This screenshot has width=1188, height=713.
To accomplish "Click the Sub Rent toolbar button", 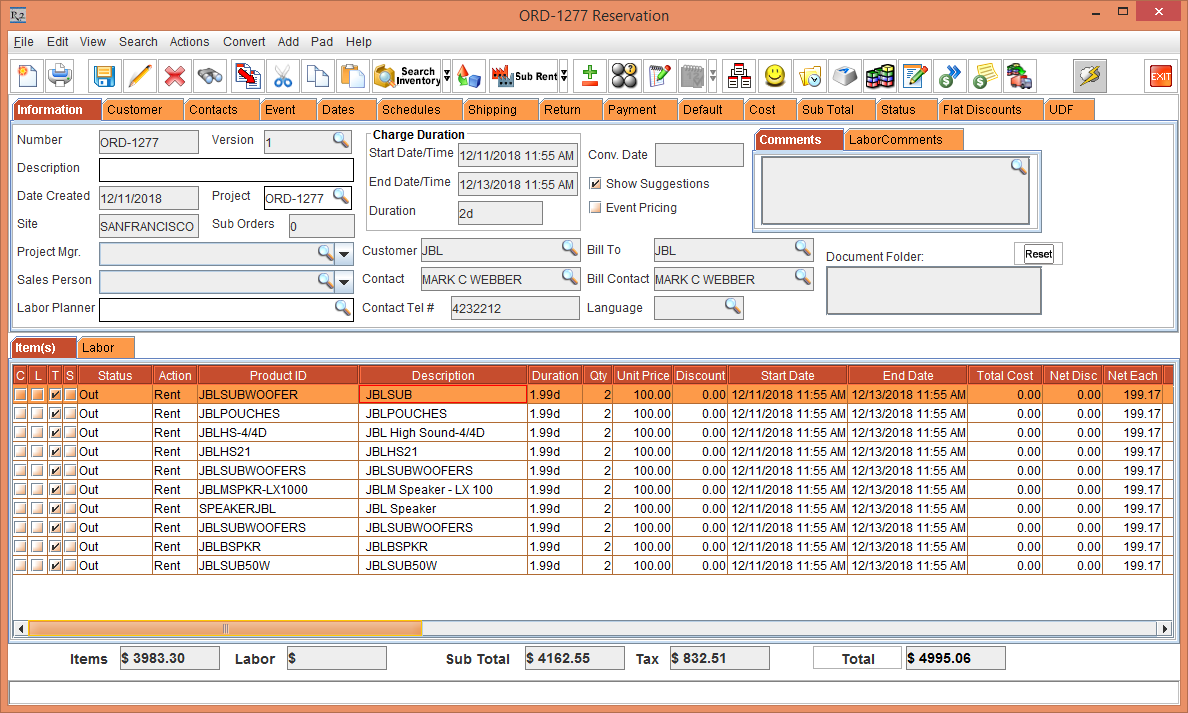I will pos(523,76).
